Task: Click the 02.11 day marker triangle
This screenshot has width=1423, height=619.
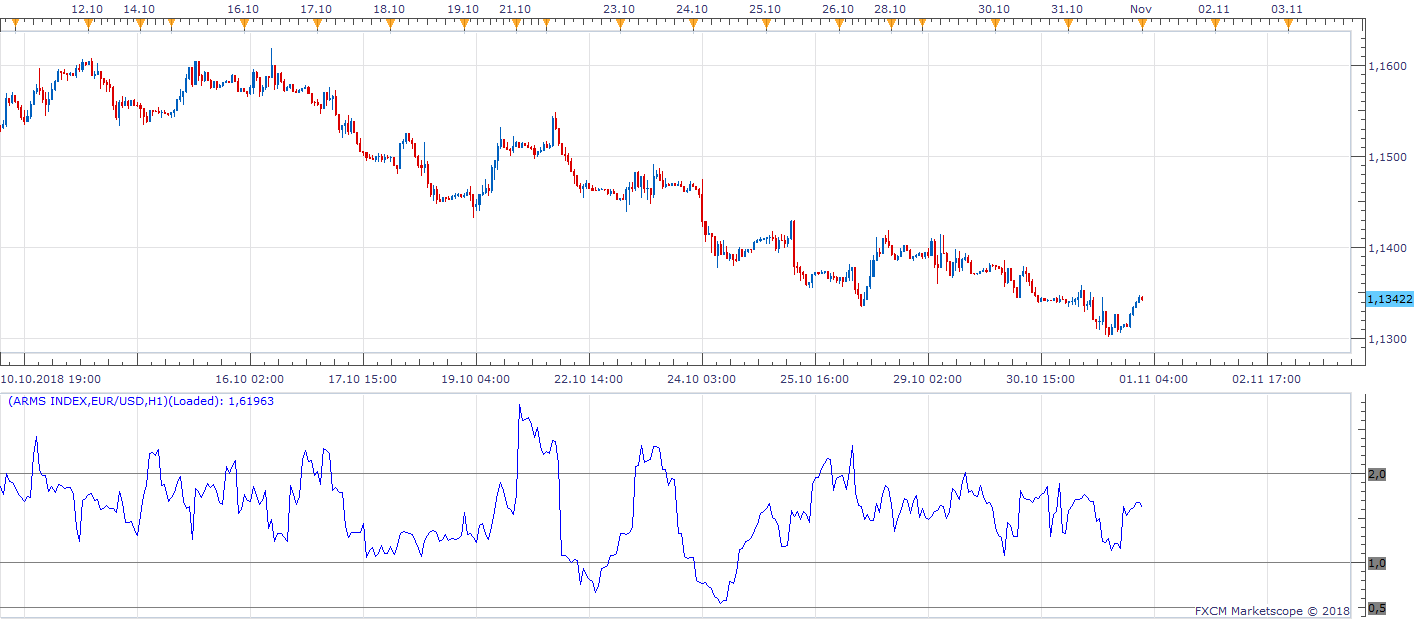Action: (1214, 24)
